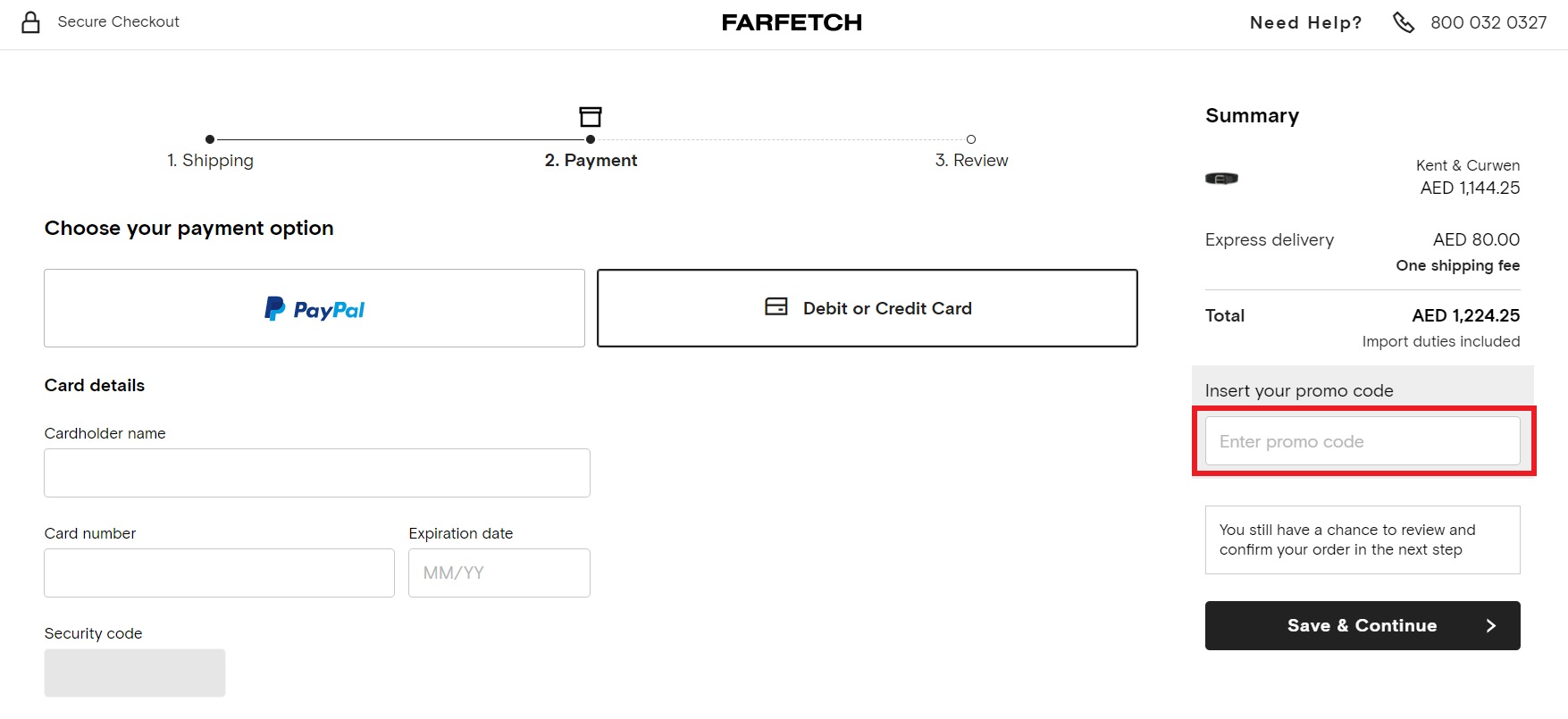The width and height of the screenshot is (1568, 719).
Task: Go to the Shipping step
Action: [211, 161]
